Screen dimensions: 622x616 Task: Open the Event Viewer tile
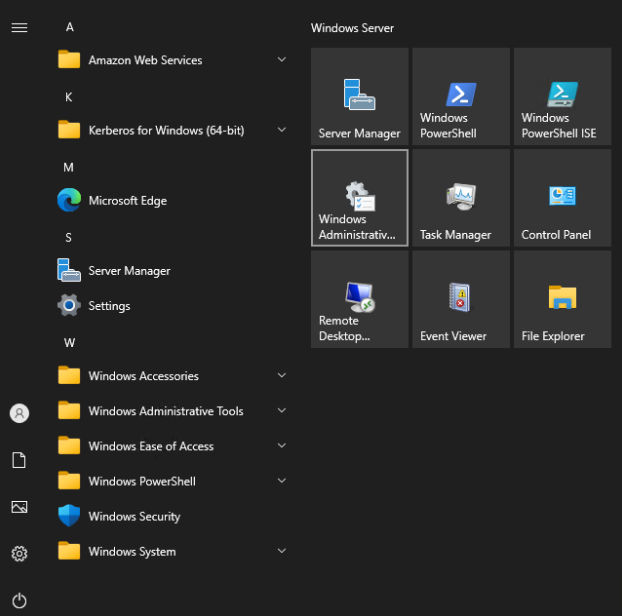point(461,299)
